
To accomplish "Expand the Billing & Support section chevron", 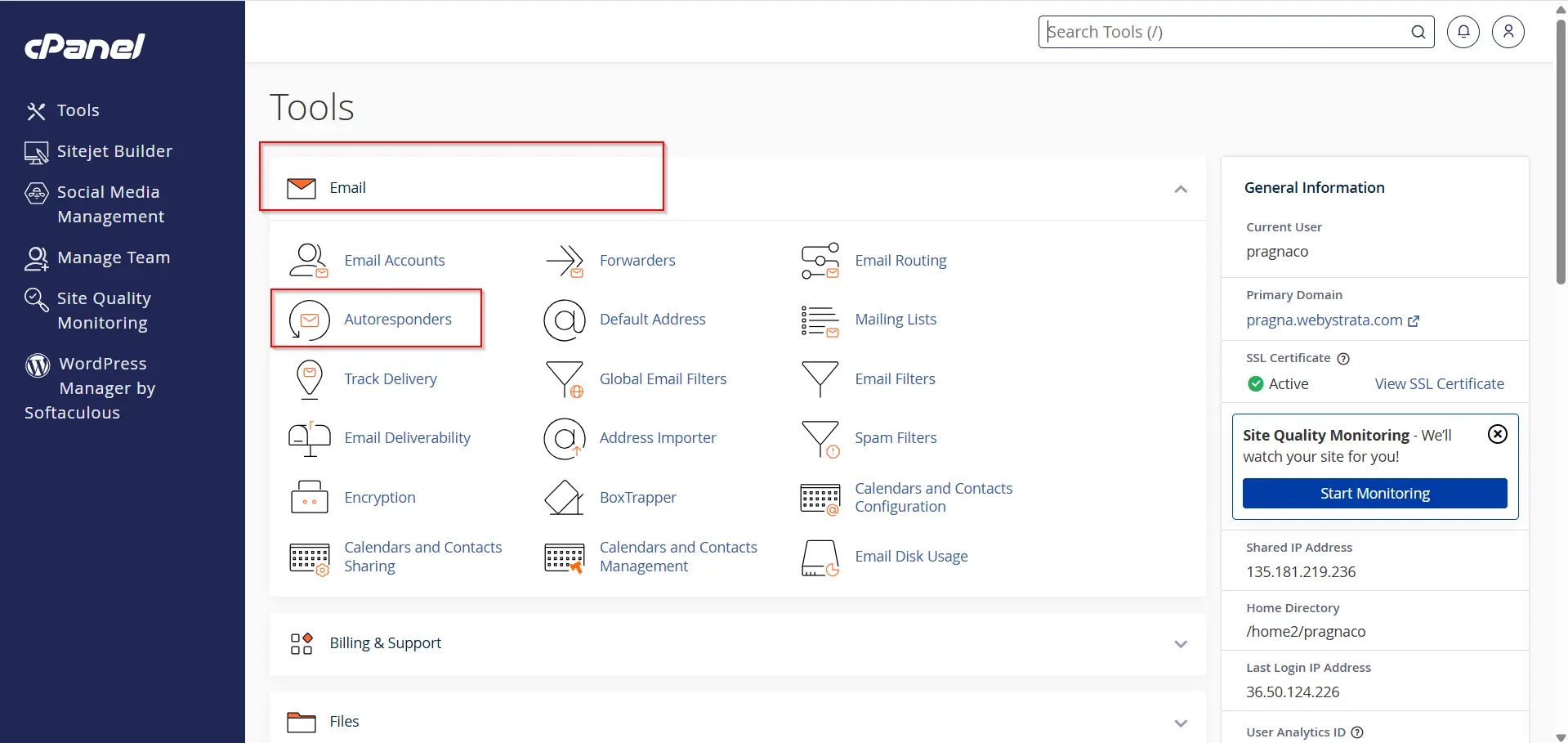I will point(1181,644).
